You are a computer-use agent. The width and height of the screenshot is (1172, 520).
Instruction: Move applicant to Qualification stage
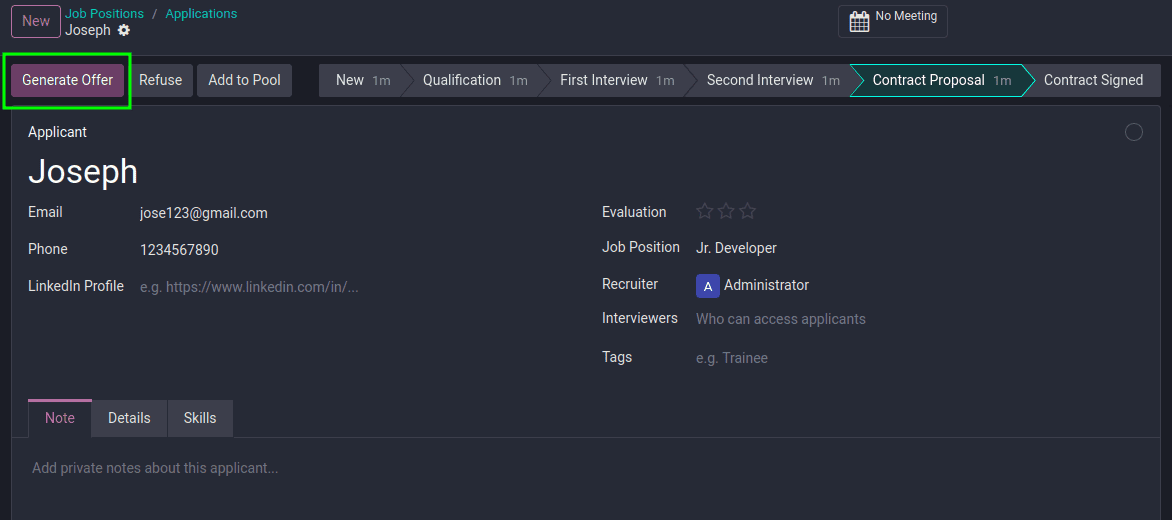[x=475, y=80]
